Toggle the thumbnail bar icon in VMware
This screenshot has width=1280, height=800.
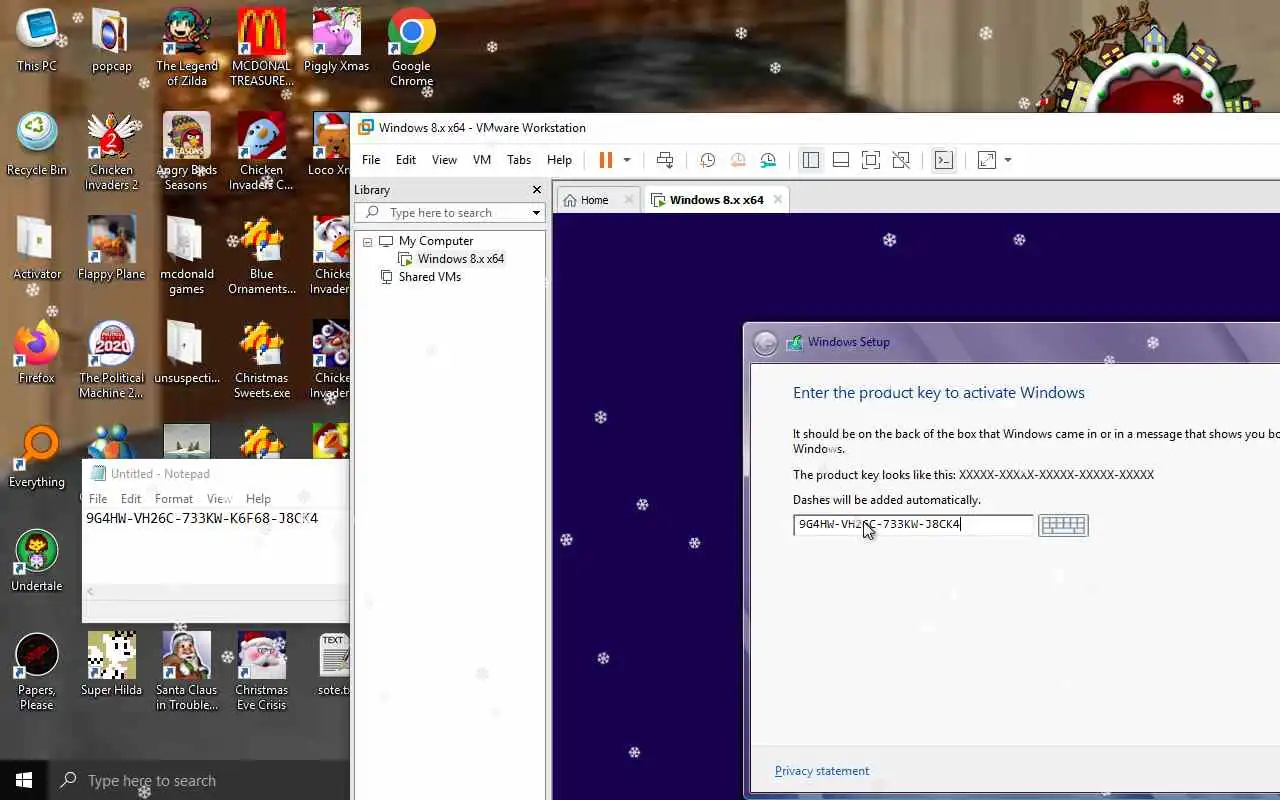click(x=841, y=160)
